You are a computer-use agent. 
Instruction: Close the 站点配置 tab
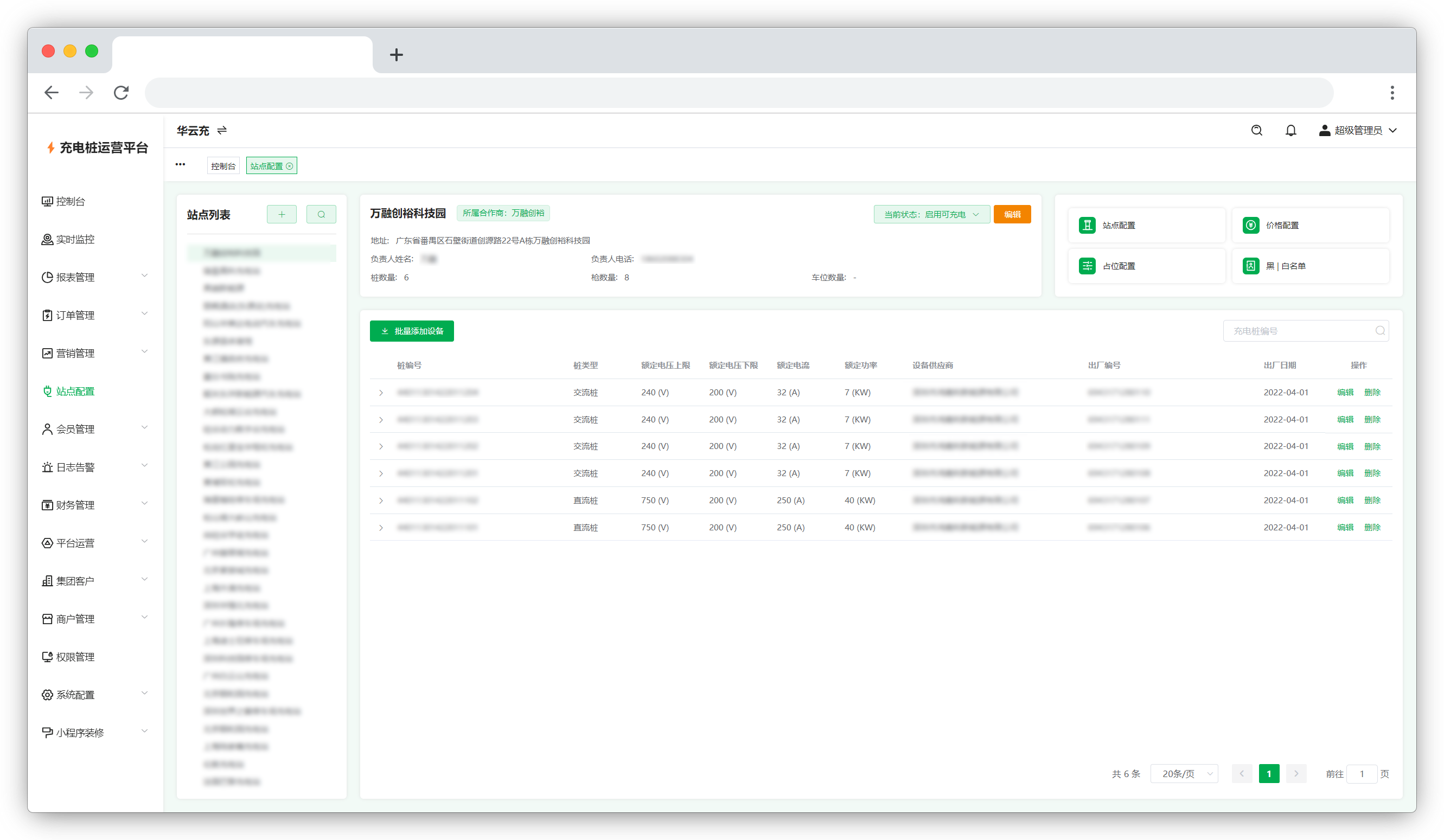(290, 166)
